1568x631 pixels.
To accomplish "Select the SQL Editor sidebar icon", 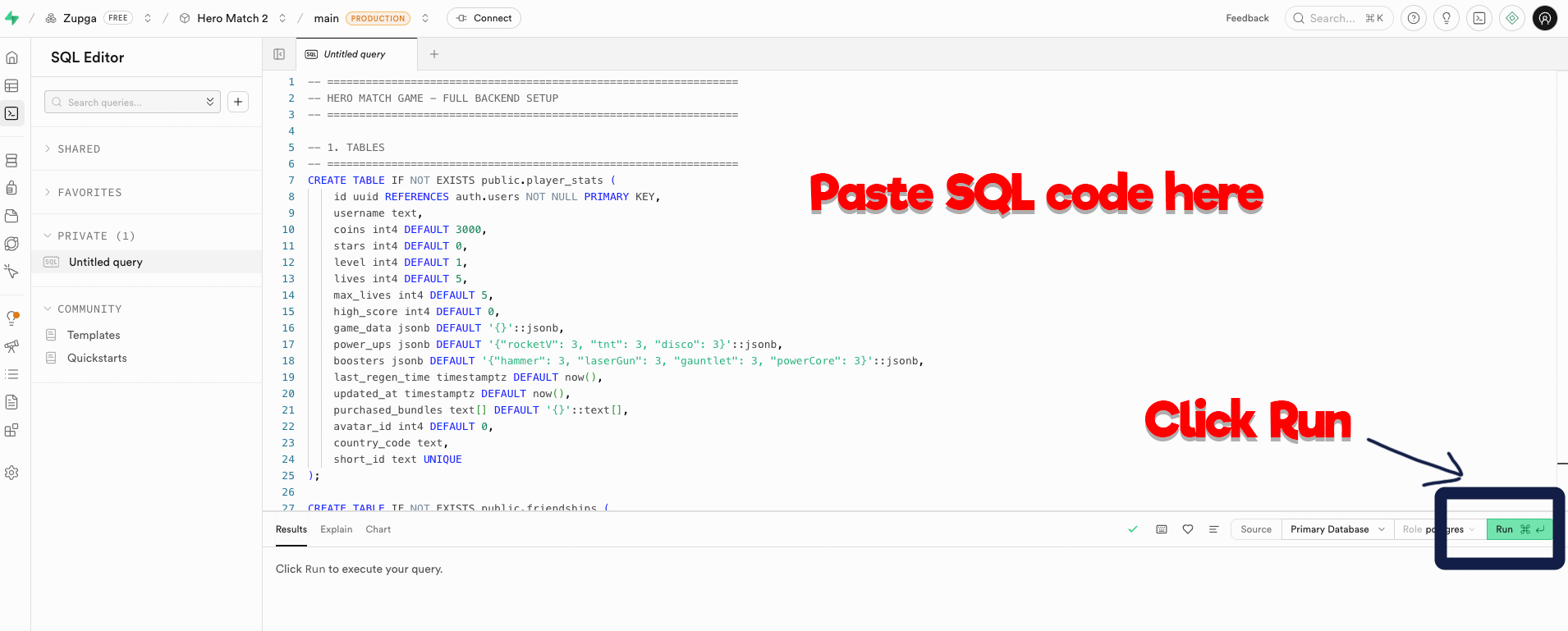I will pyautogui.click(x=11, y=113).
